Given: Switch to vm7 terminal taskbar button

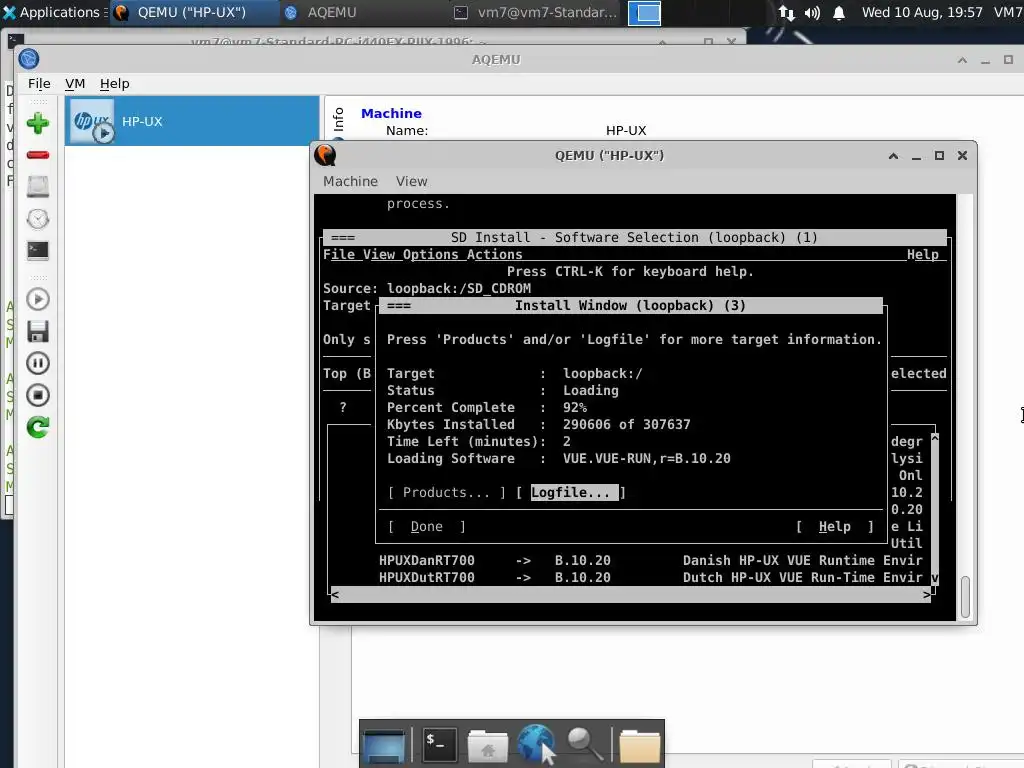Looking at the screenshot, I should 536,12.
